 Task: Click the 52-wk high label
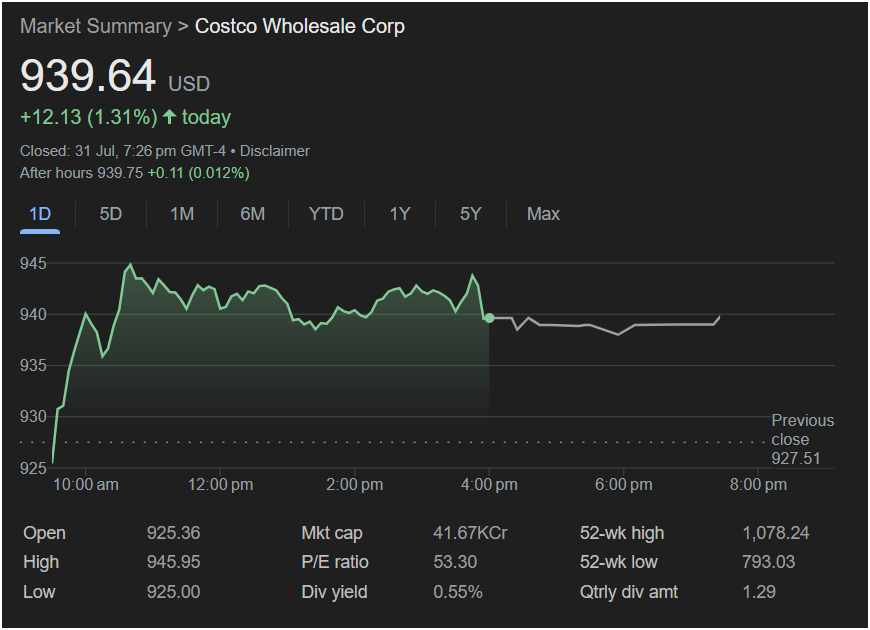tap(621, 533)
